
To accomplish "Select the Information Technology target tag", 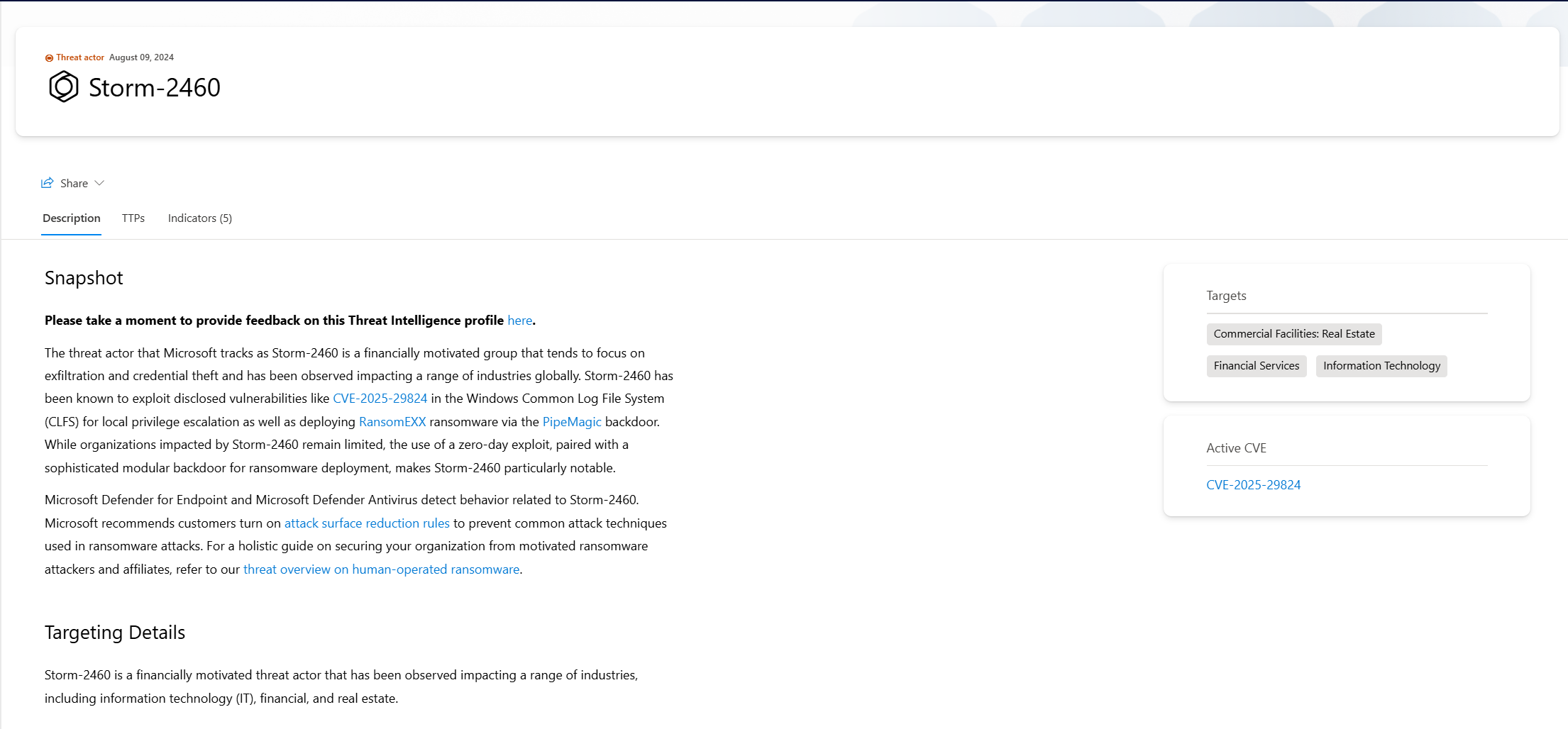I will [x=1381, y=366].
